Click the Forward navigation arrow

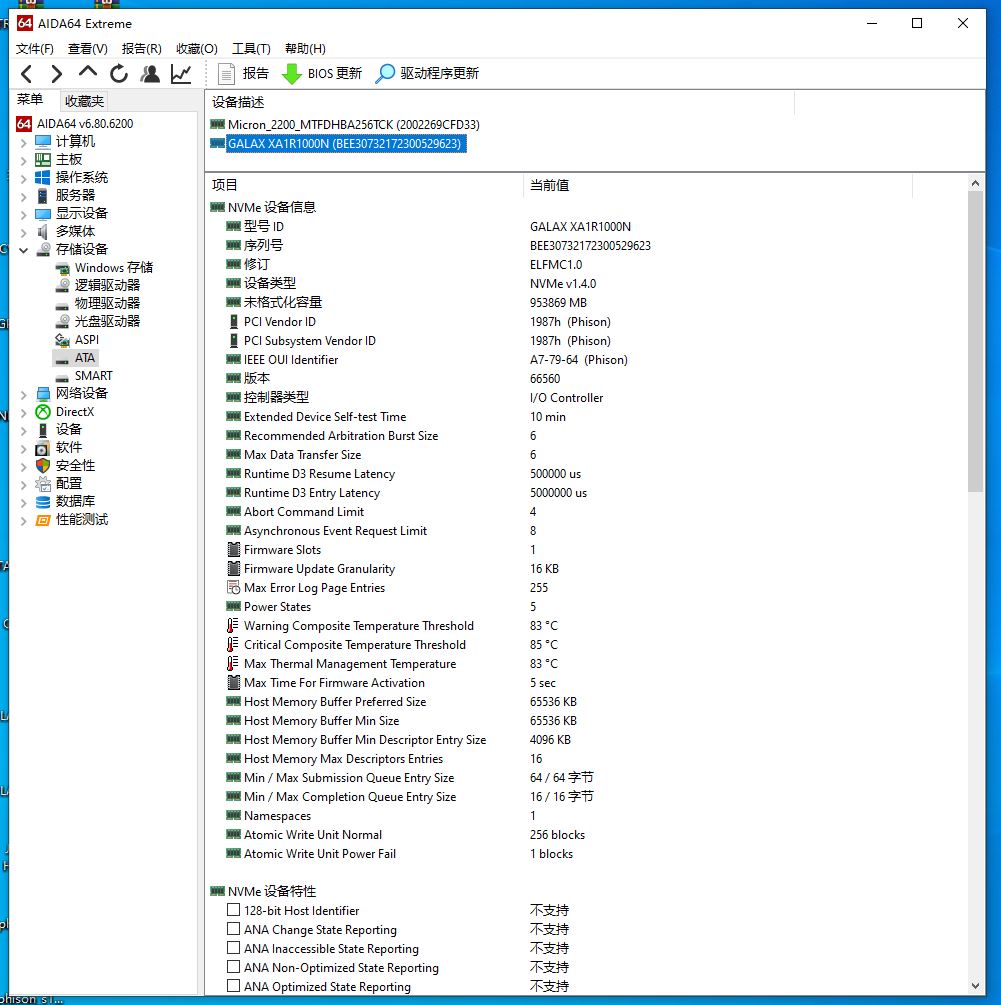57,73
